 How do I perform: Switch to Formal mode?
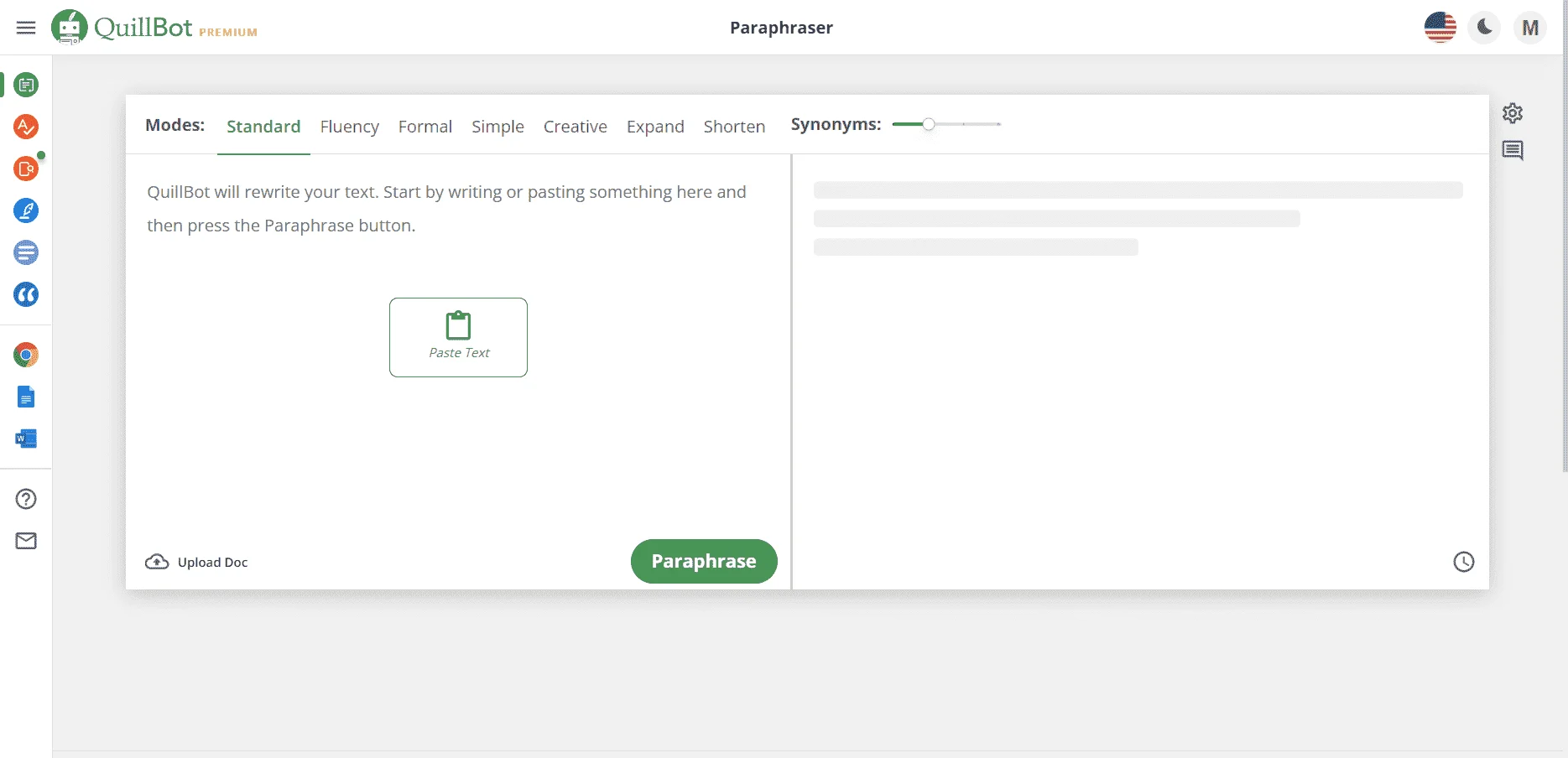(x=425, y=127)
